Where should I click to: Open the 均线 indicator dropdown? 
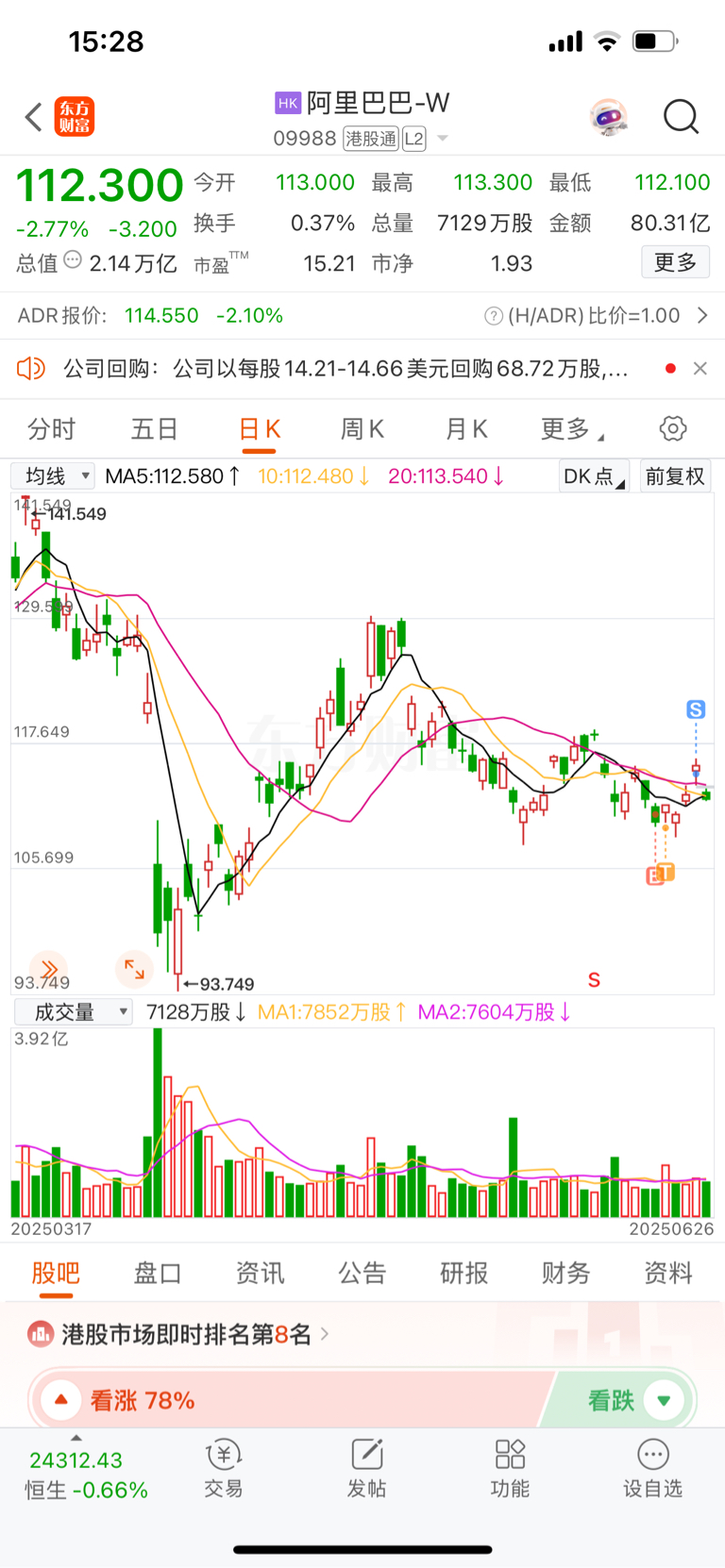53,476
